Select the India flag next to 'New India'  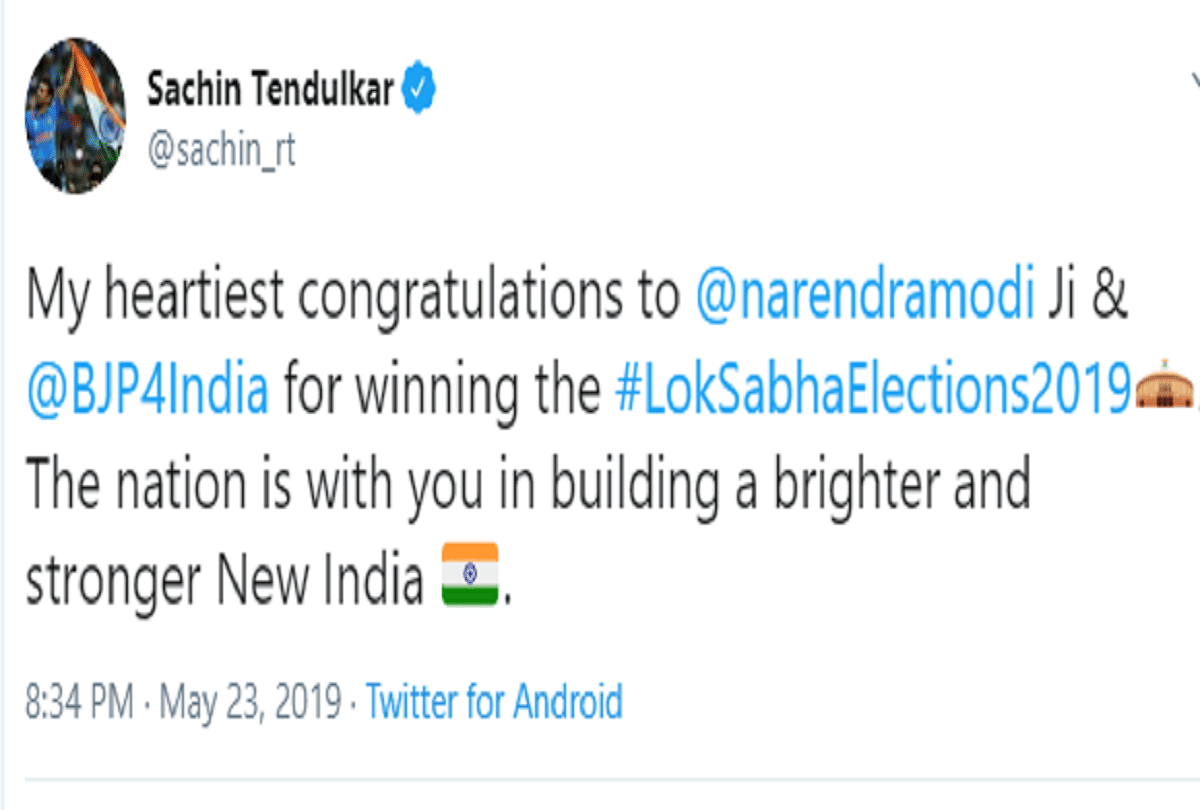[470, 573]
